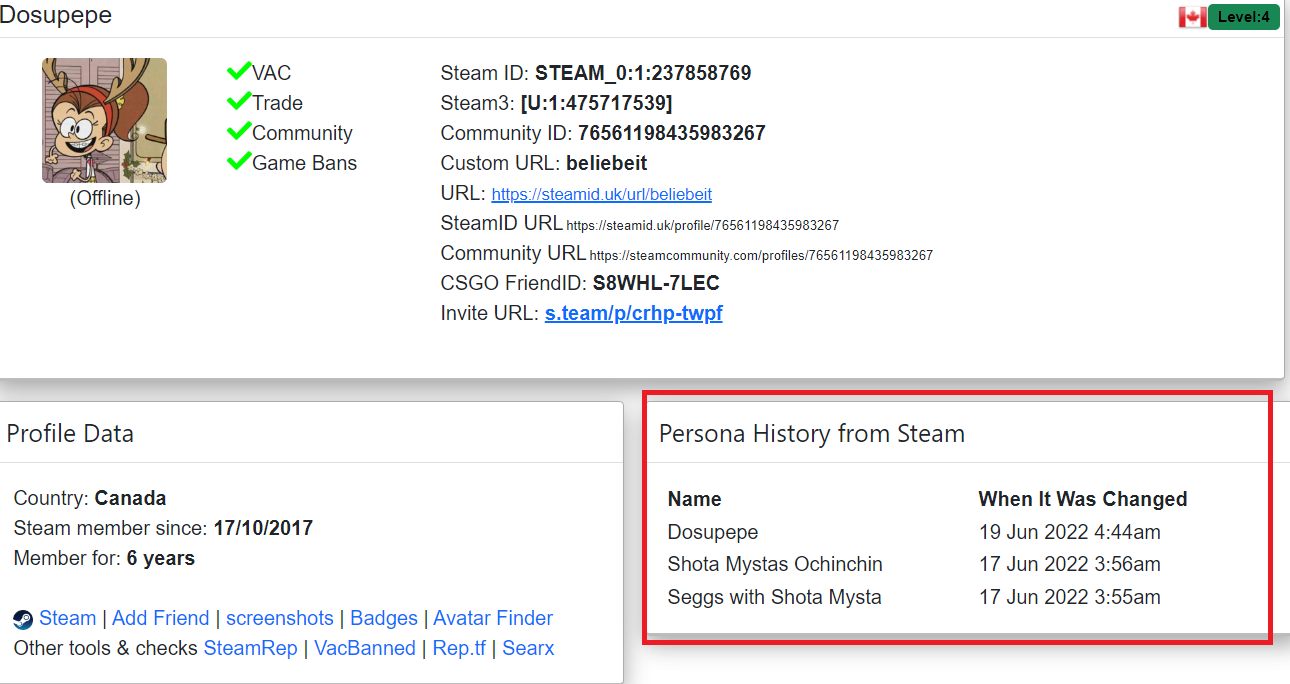Viewport: 1290px width, 684px height.
Task: Click the Game Bans status label
Action: point(305,163)
